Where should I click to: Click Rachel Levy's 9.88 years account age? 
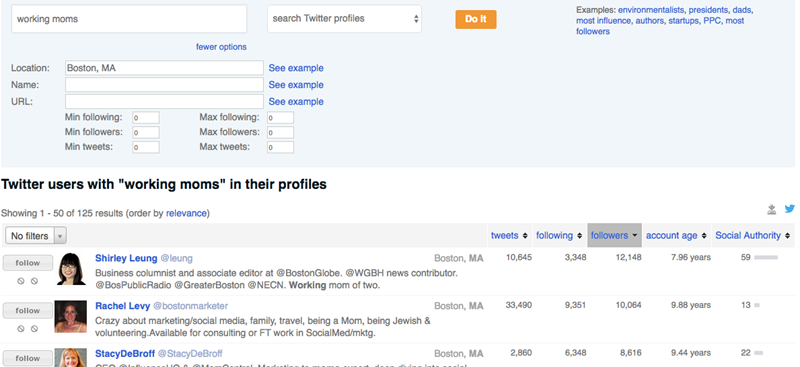coord(691,305)
